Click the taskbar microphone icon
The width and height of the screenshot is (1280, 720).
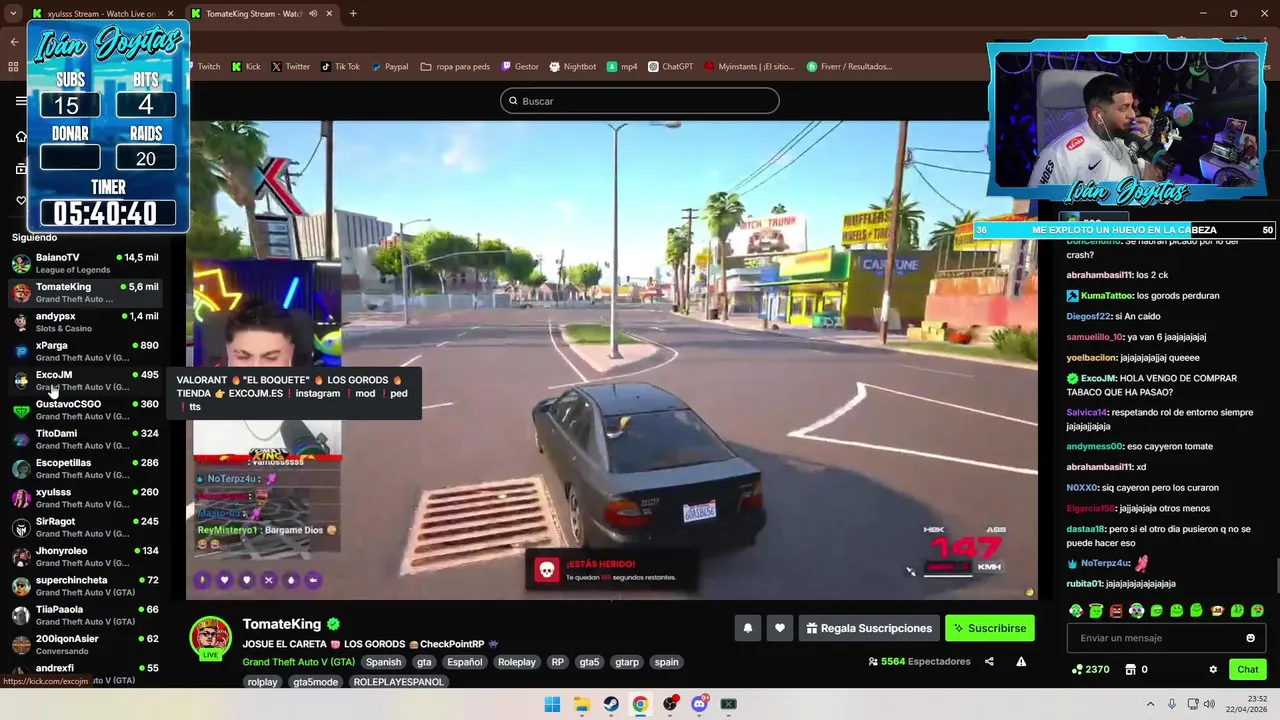click(x=1172, y=704)
